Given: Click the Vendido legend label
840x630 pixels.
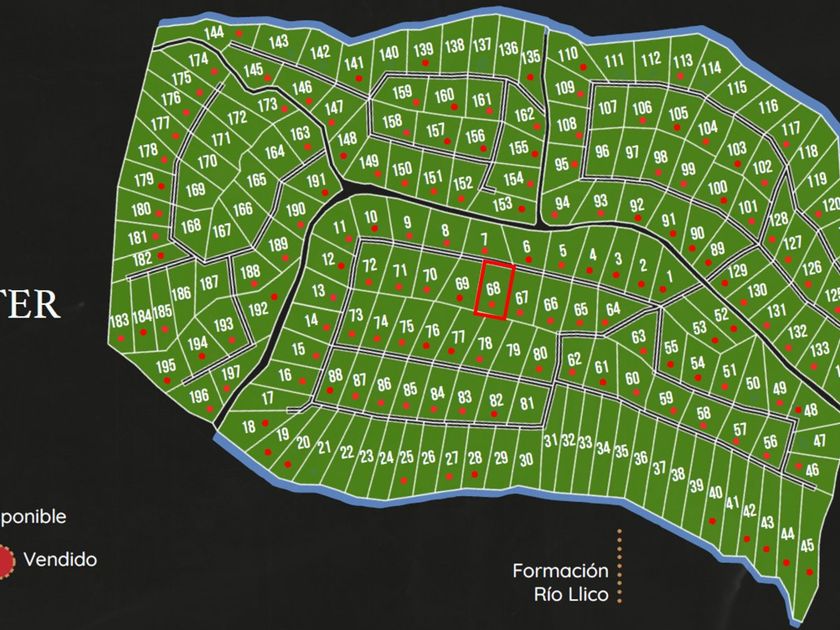Looking at the screenshot, I should point(60,560).
